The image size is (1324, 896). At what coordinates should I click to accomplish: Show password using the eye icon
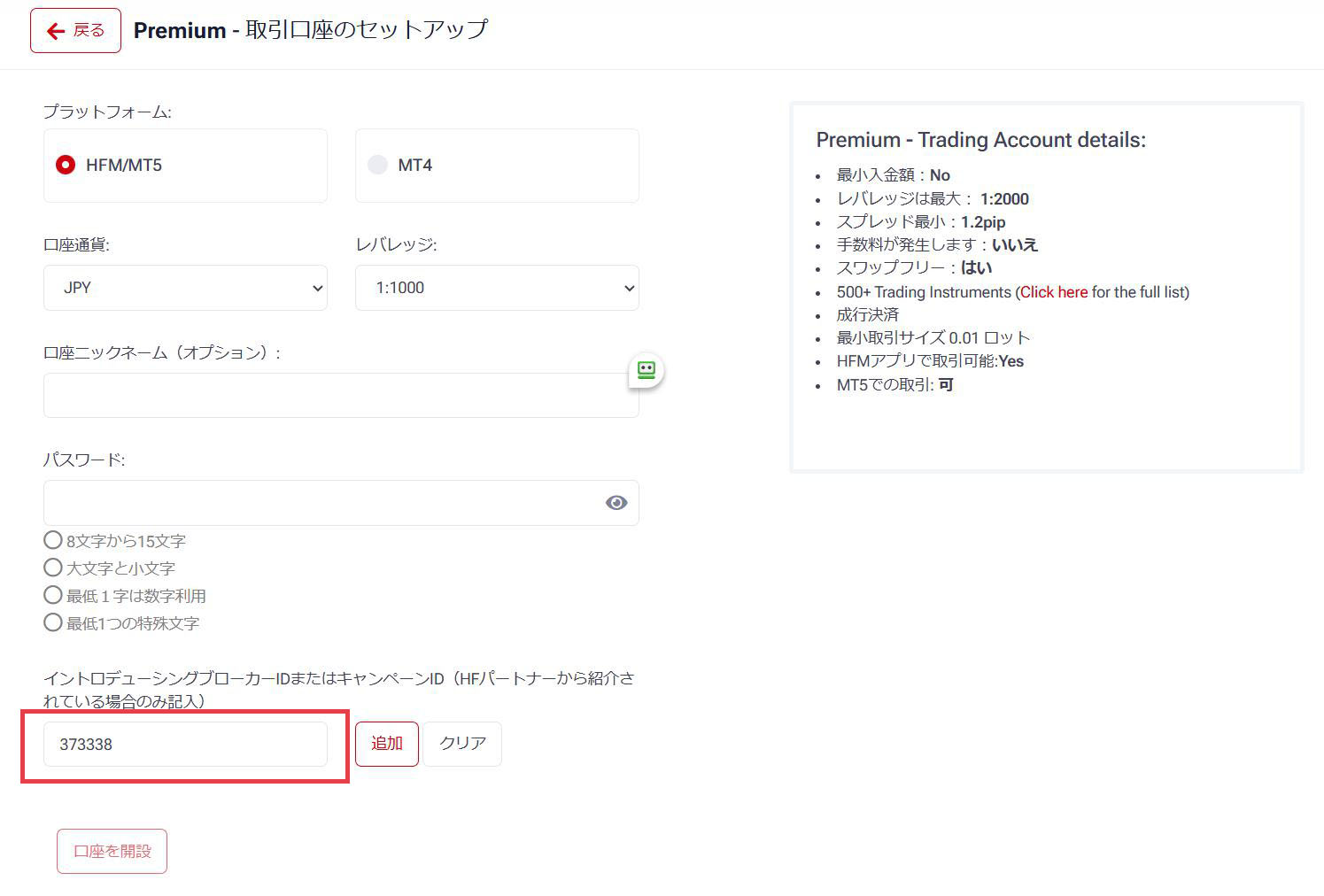click(616, 503)
